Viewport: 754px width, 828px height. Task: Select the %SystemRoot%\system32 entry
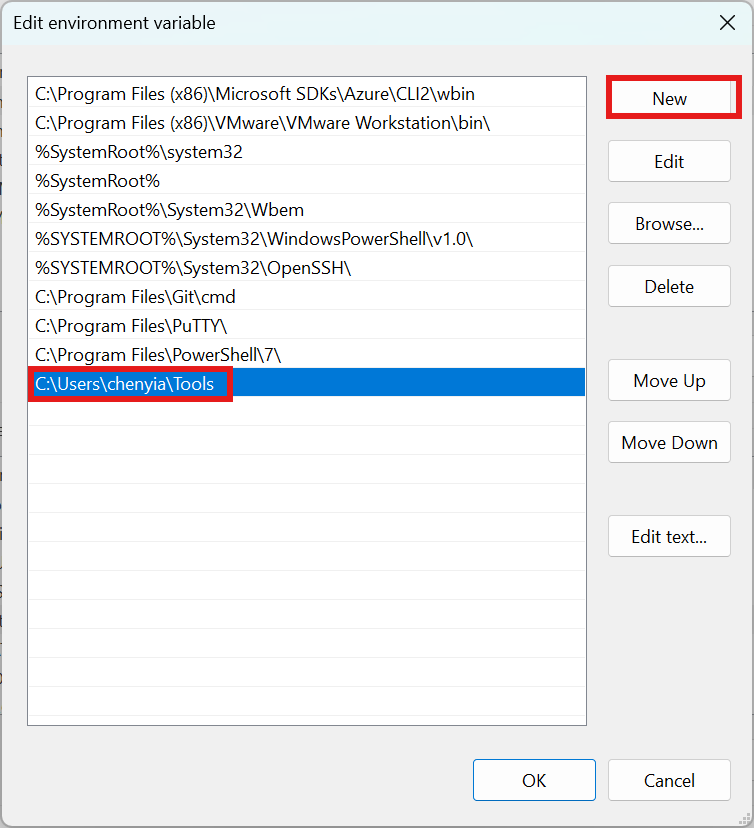[x=307, y=151]
